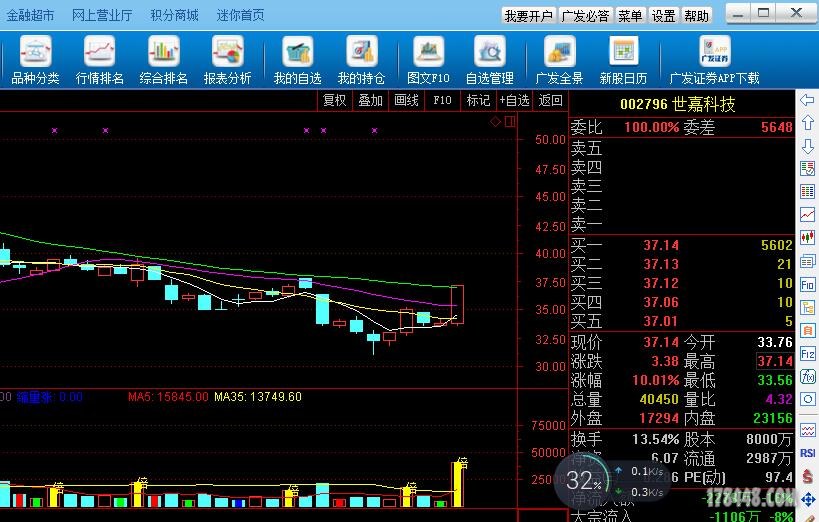Open the 帮助 help button
The width and height of the screenshot is (819, 522).
(697, 16)
